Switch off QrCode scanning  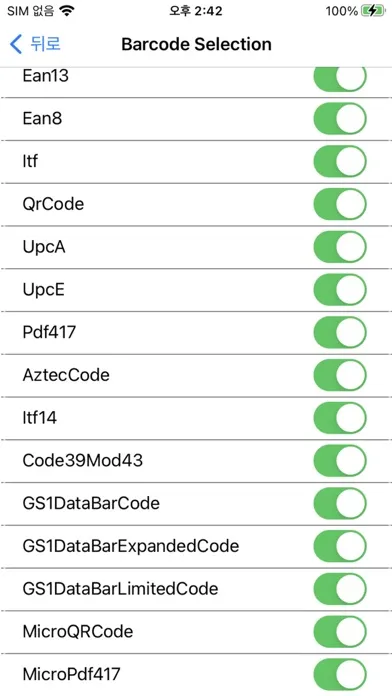(340, 204)
